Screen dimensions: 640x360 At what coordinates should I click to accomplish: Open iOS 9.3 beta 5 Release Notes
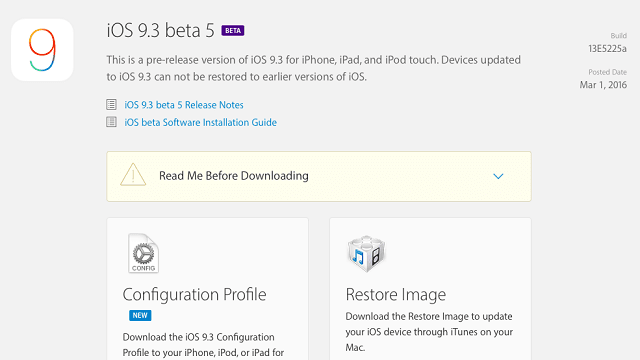coord(184,105)
